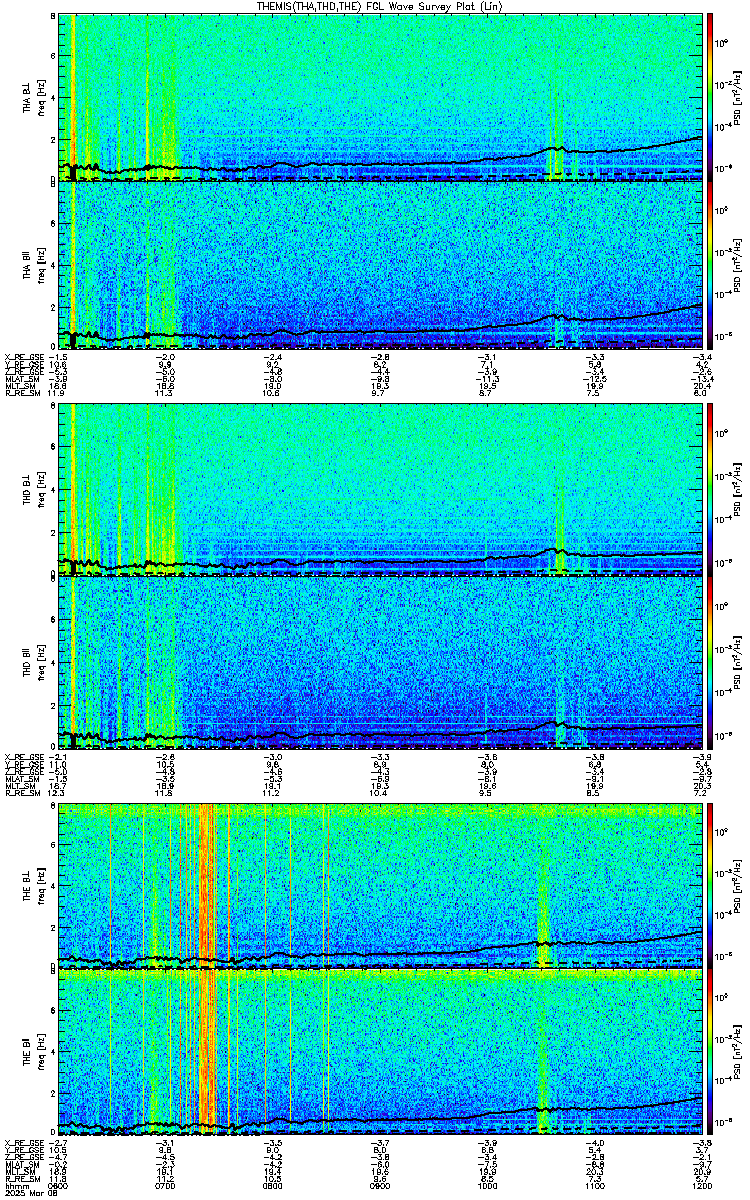Click the color bar beside THA B⊥ spectrogram

point(710,96)
